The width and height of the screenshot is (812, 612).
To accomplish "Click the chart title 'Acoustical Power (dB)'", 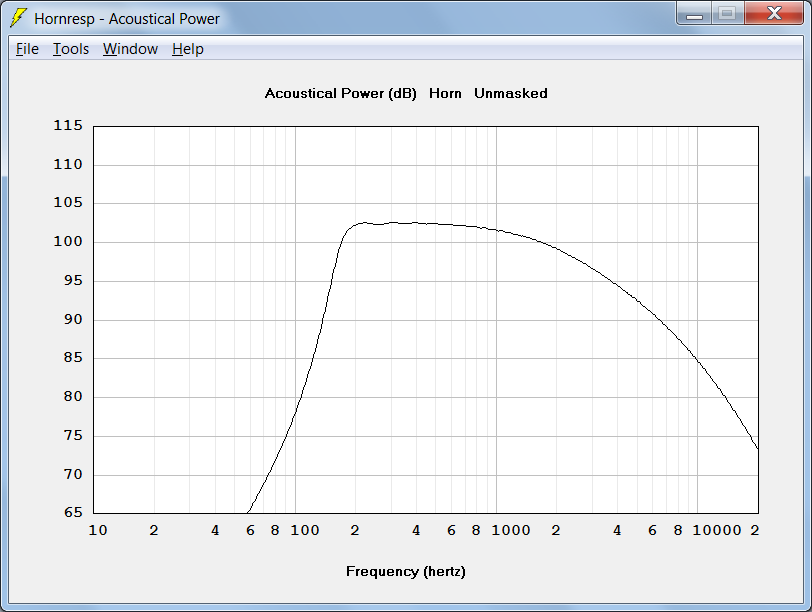I will pos(341,94).
